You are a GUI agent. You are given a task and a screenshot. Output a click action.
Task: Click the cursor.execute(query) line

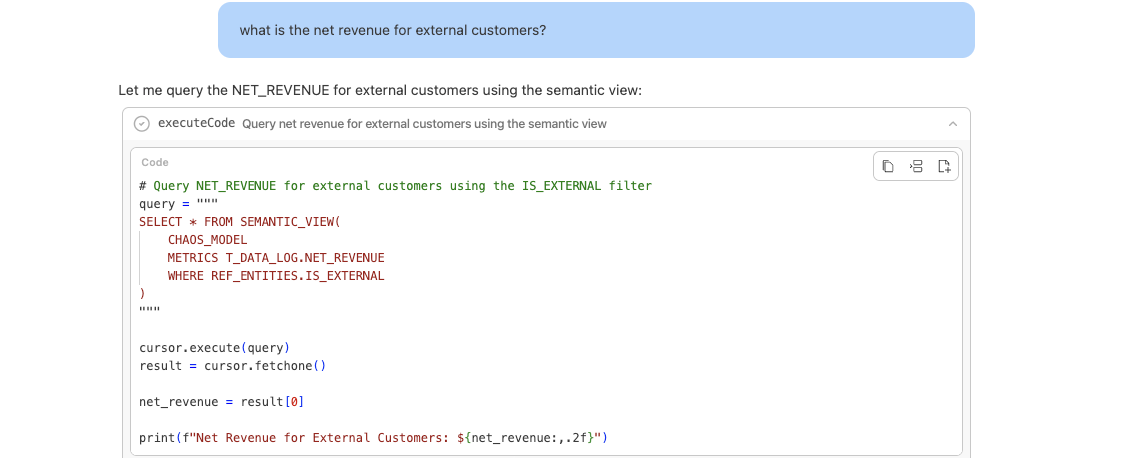(214, 348)
